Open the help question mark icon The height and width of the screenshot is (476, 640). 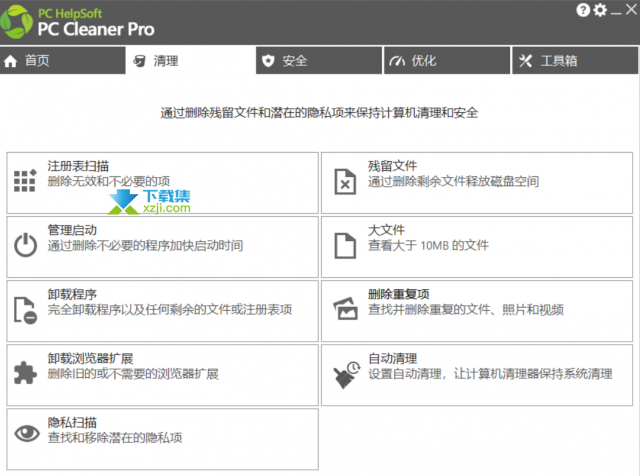[x=583, y=10]
